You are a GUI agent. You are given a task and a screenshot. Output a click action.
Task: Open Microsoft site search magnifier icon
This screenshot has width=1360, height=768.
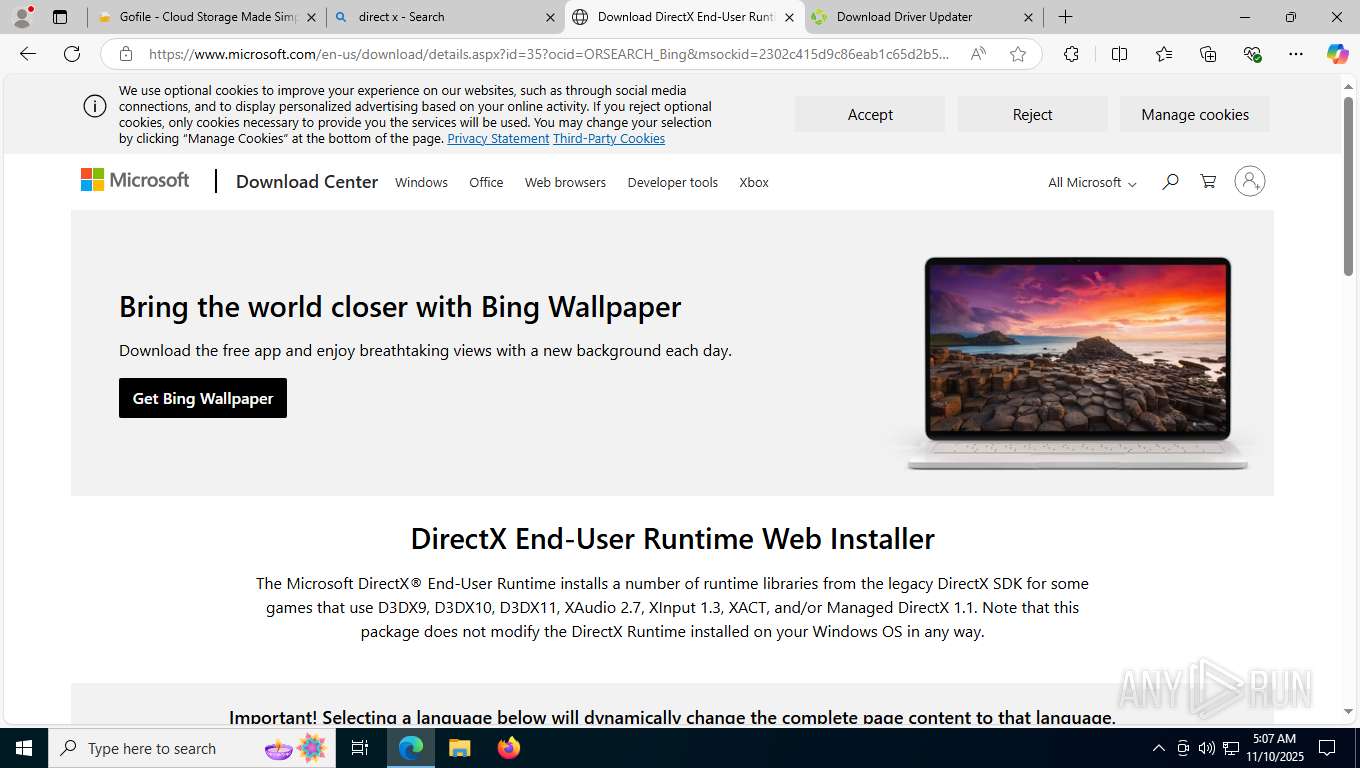point(1170,181)
